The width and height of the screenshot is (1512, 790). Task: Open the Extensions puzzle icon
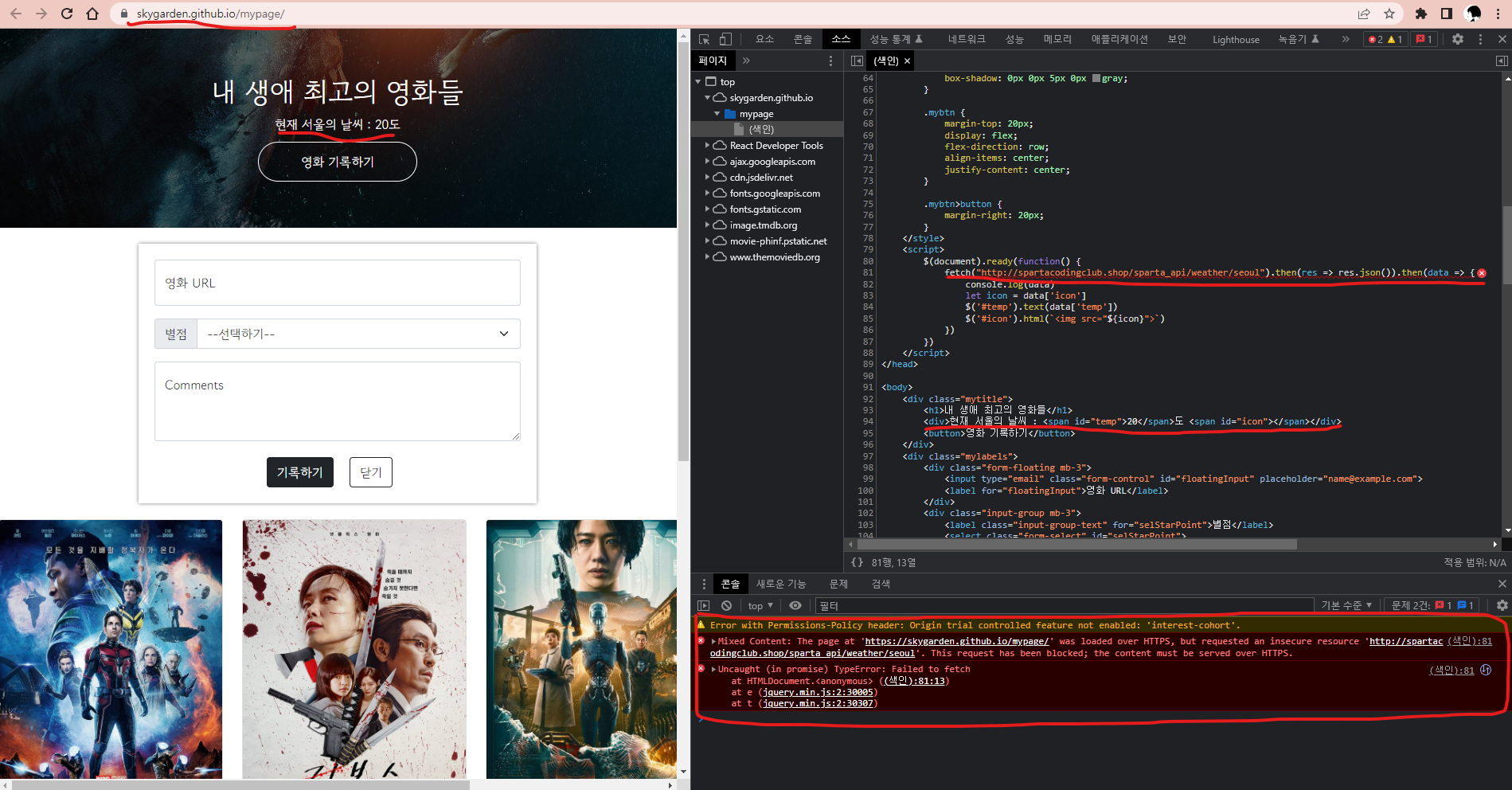click(1421, 14)
